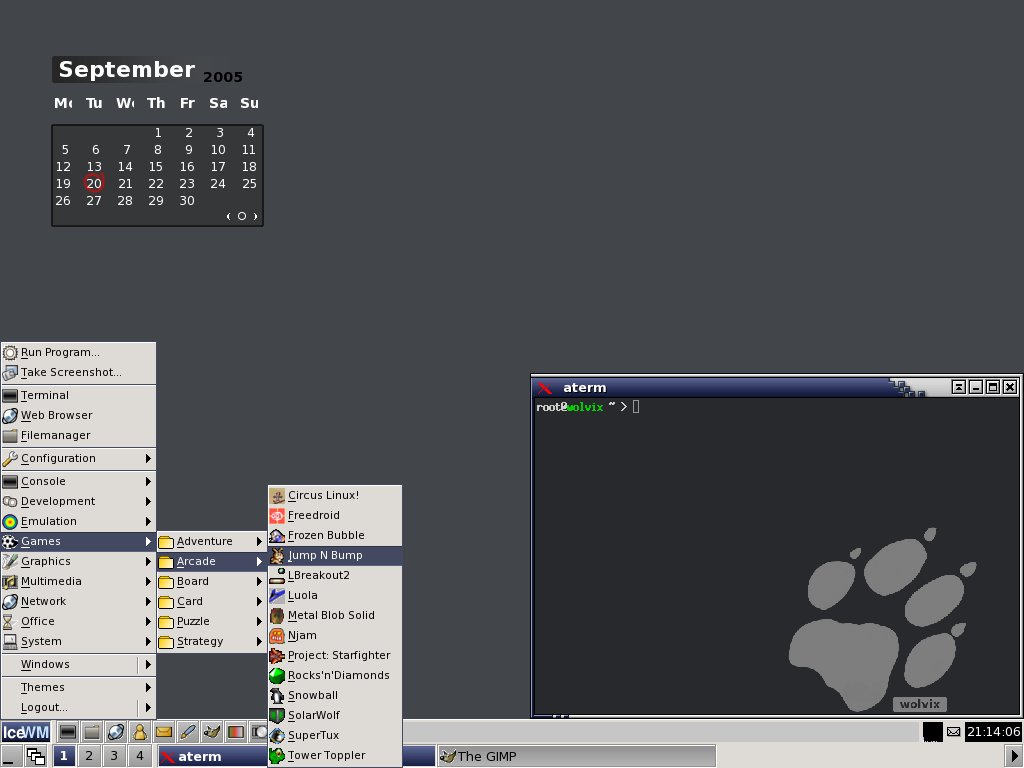This screenshot has width=1024, height=768.
Task: Choose Take Screenshot... from the menu
Action: [78, 372]
